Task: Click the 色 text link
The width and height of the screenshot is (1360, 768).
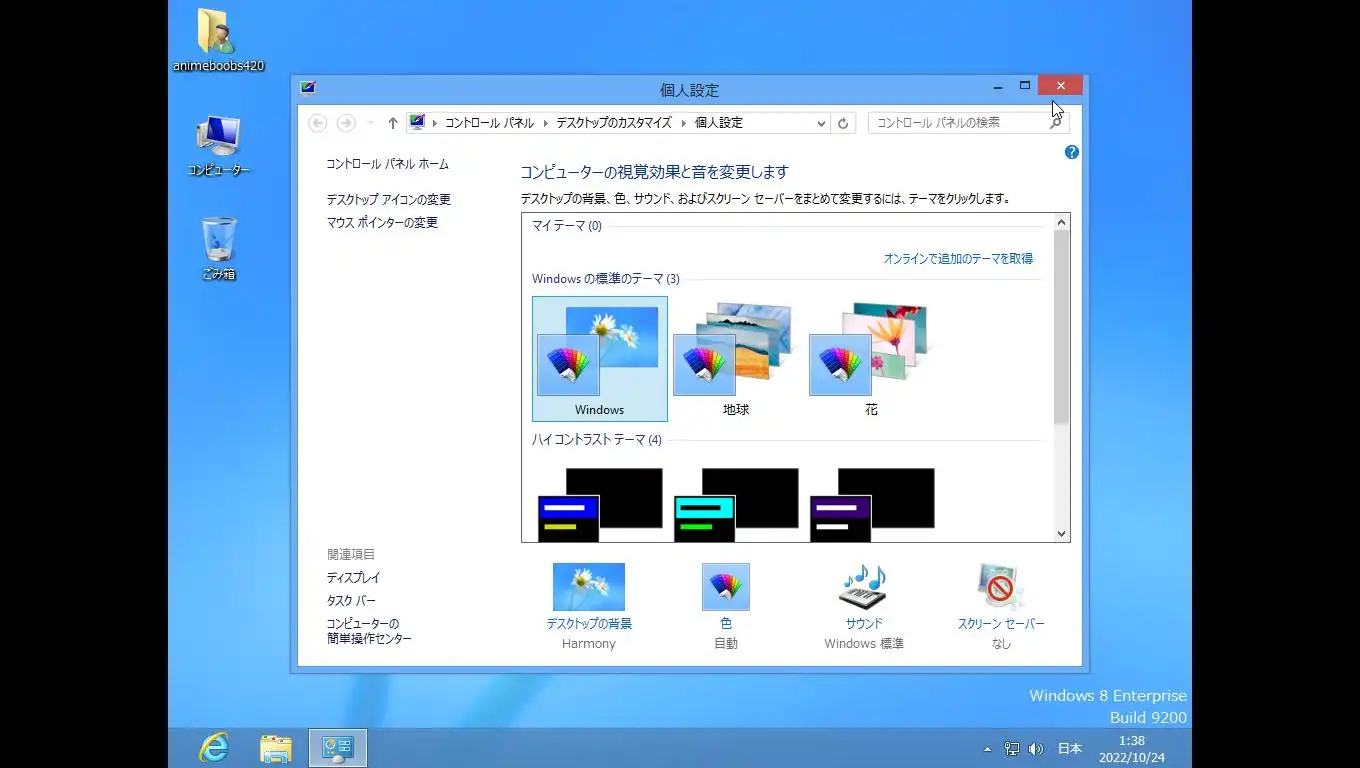Action: tap(726, 624)
